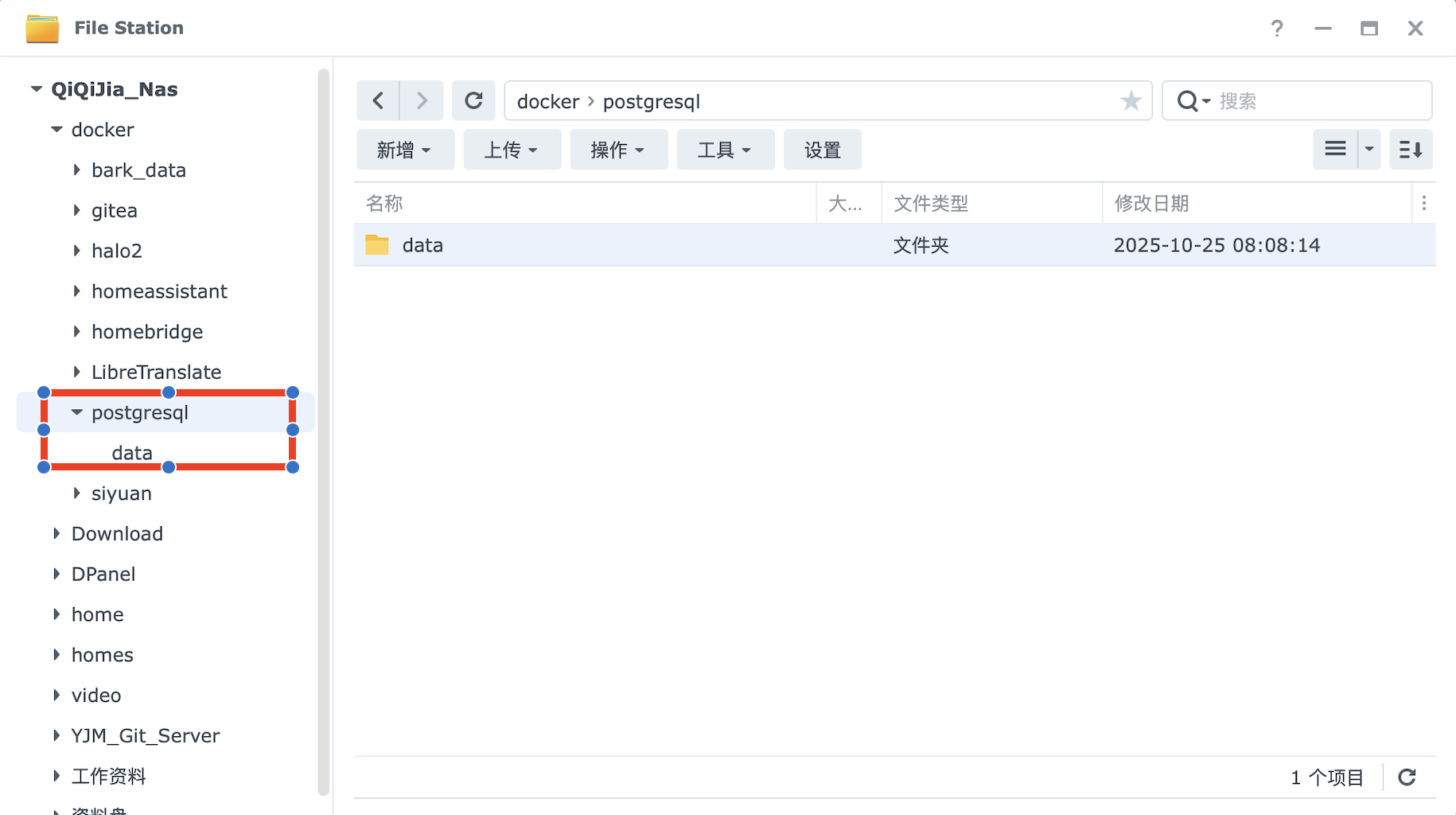Viewport: 1456px width, 815px height.
Task: Open the 新增 dropdown menu
Action: pyautogui.click(x=404, y=150)
